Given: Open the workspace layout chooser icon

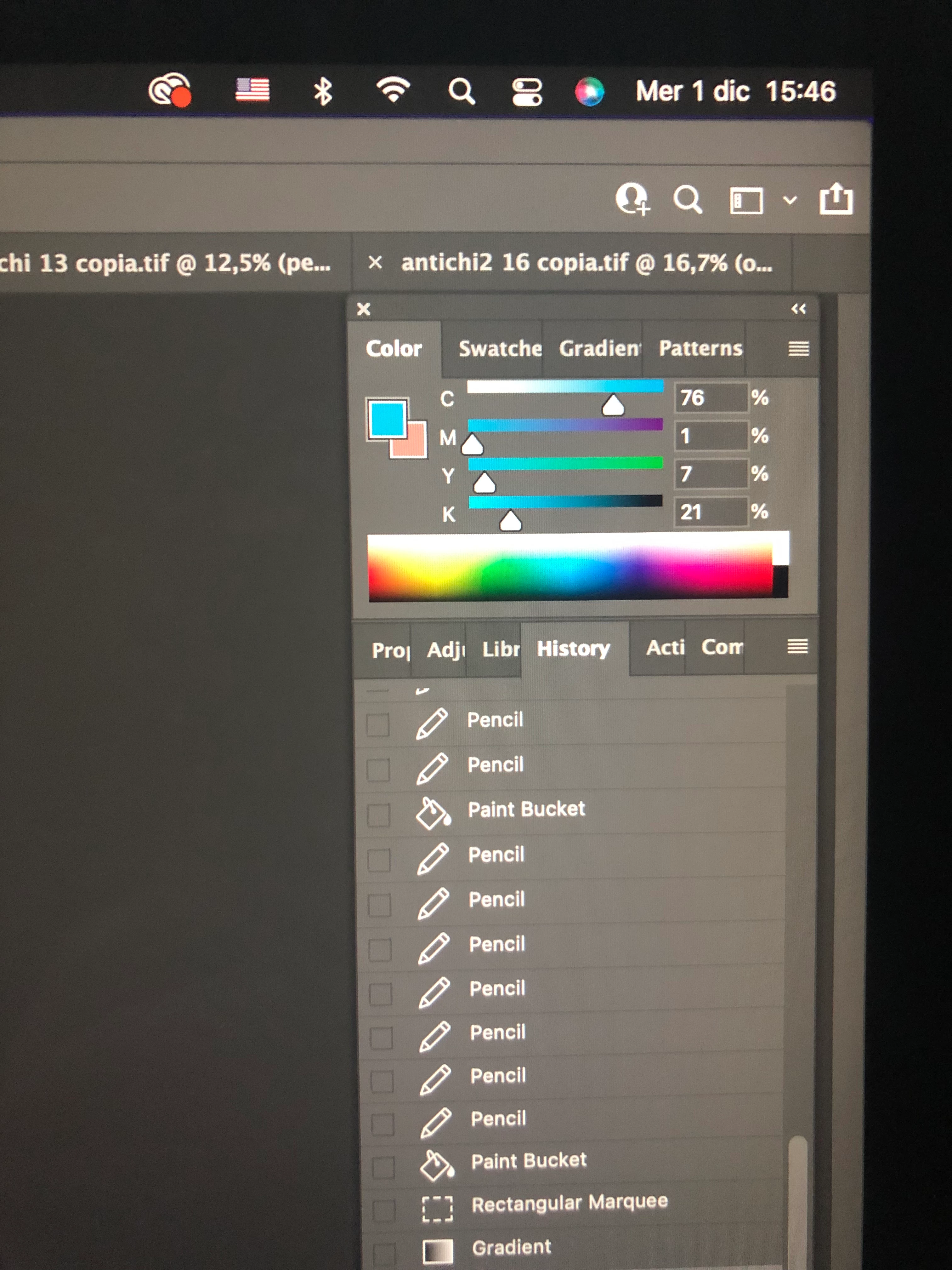Looking at the screenshot, I should (x=746, y=200).
